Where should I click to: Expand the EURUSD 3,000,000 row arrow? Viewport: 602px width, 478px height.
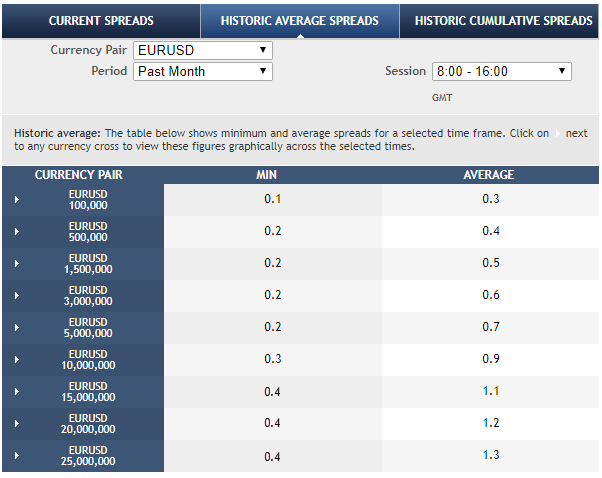click(x=17, y=296)
